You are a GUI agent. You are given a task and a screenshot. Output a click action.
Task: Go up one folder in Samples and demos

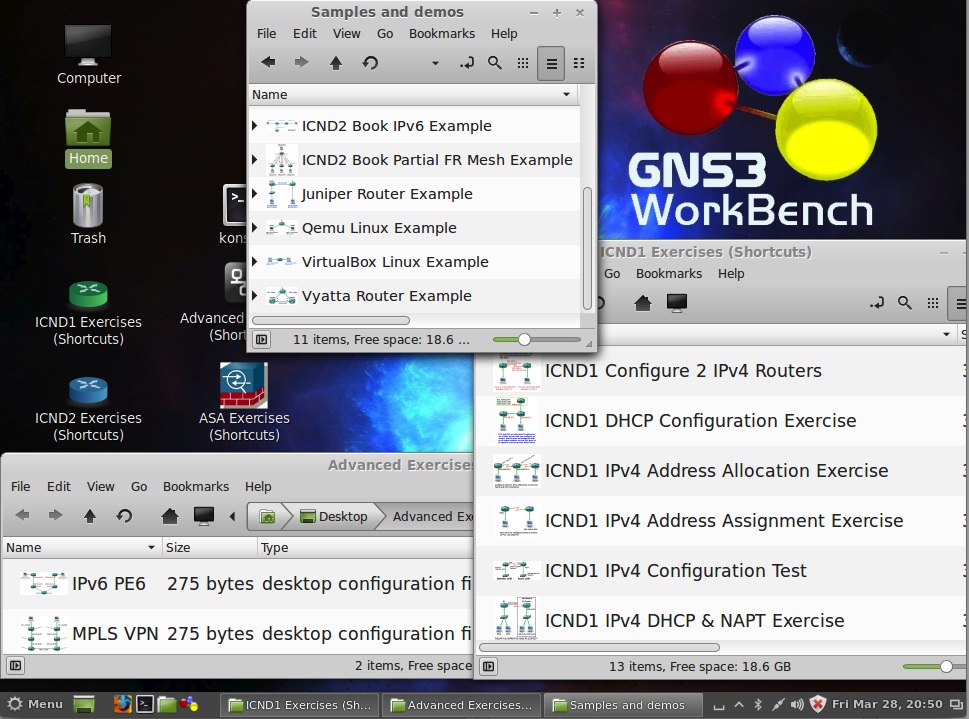pyautogui.click(x=336, y=63)
